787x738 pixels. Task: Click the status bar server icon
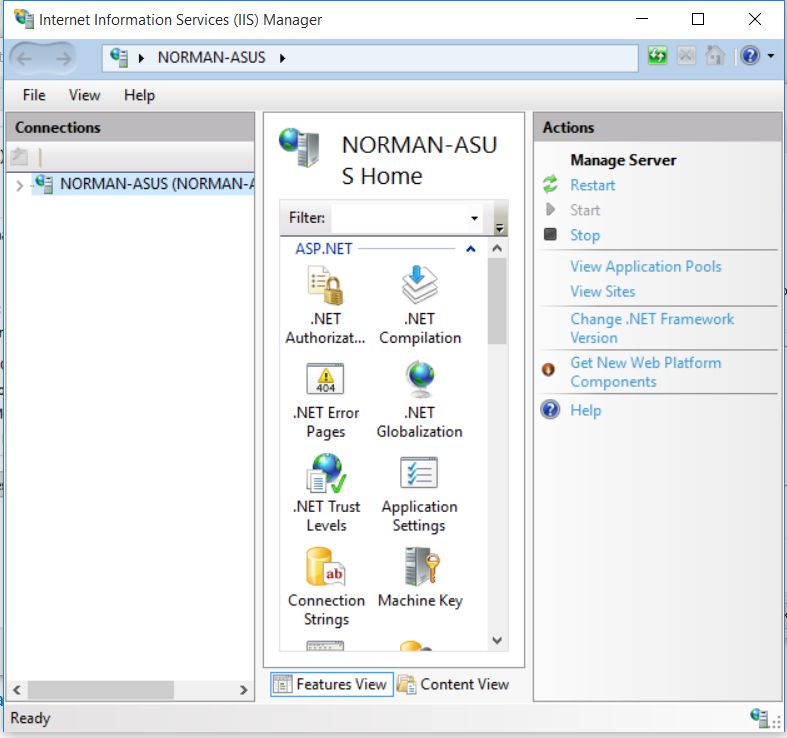tap(759, 717)
